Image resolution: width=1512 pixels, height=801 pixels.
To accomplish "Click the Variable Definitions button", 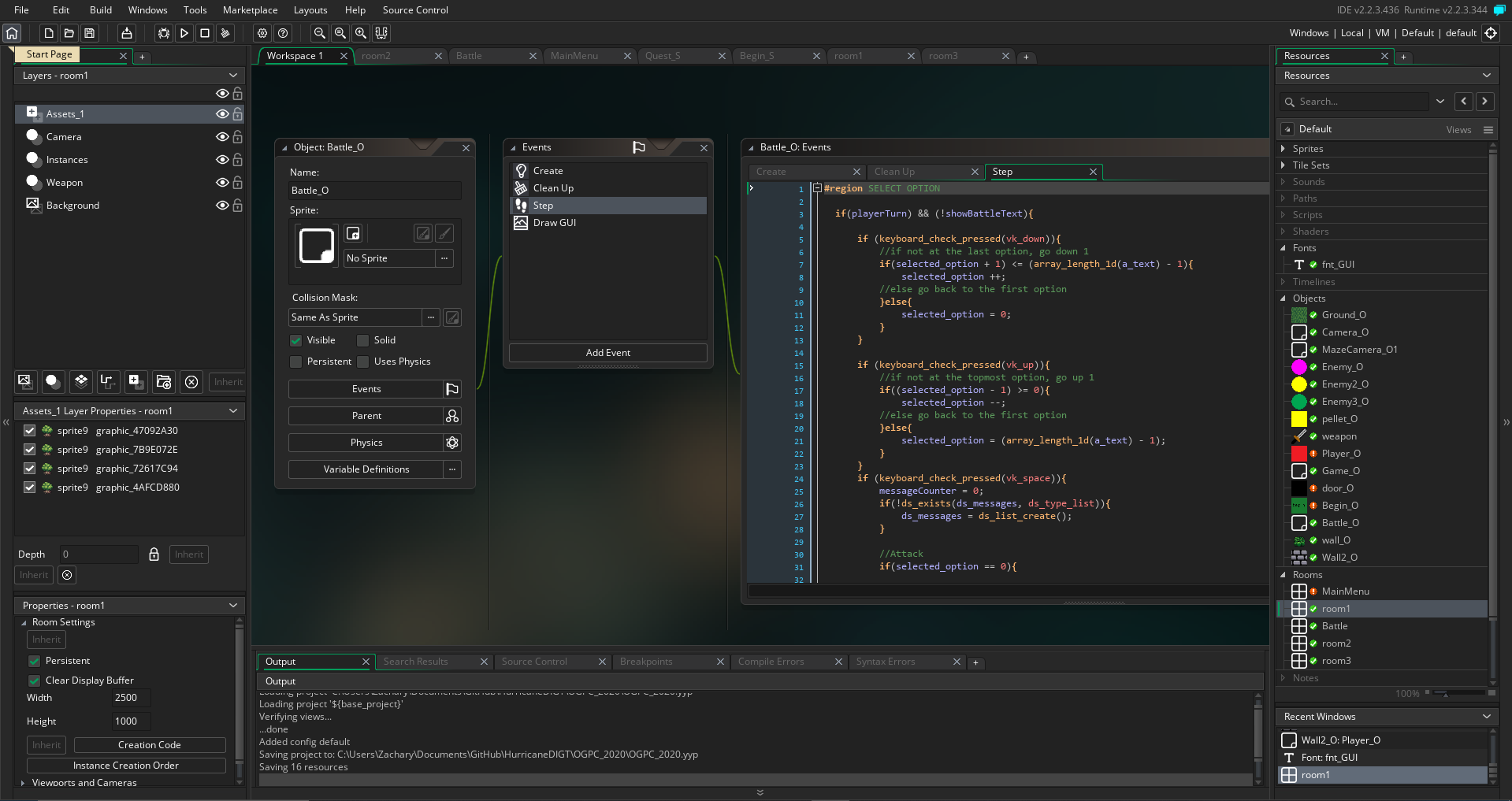I will (366, 469).
